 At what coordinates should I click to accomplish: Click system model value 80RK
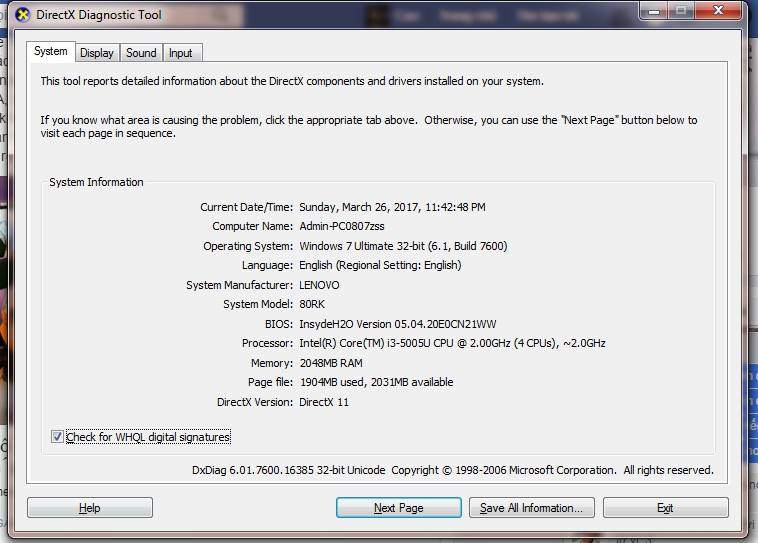pyautogui.click(x=312, y=304)
